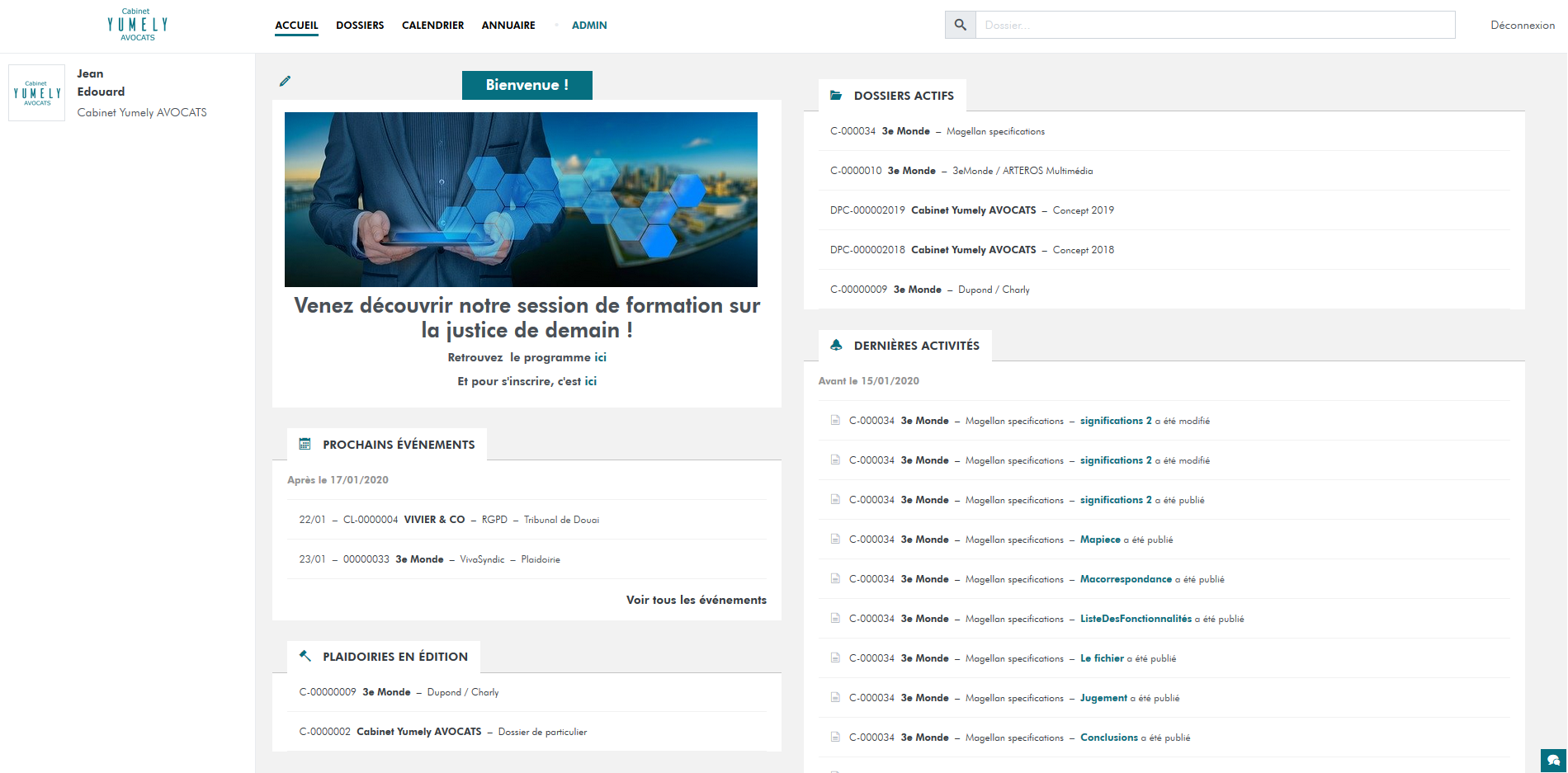Select the Prochains Événements tab header

387,445
